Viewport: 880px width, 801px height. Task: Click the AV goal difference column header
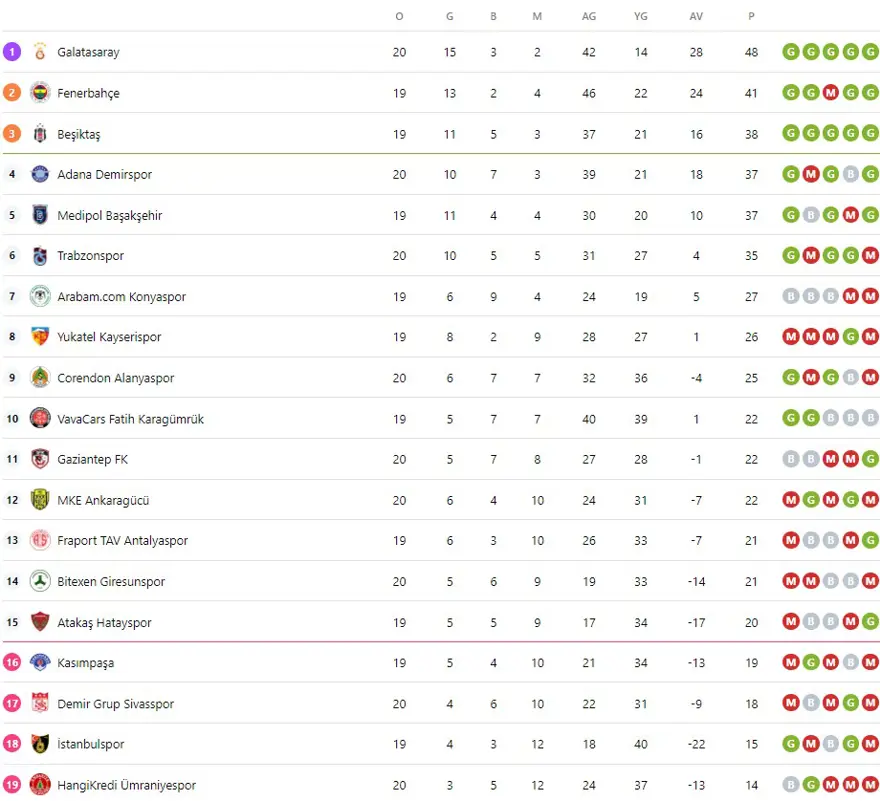coord(696,16)
